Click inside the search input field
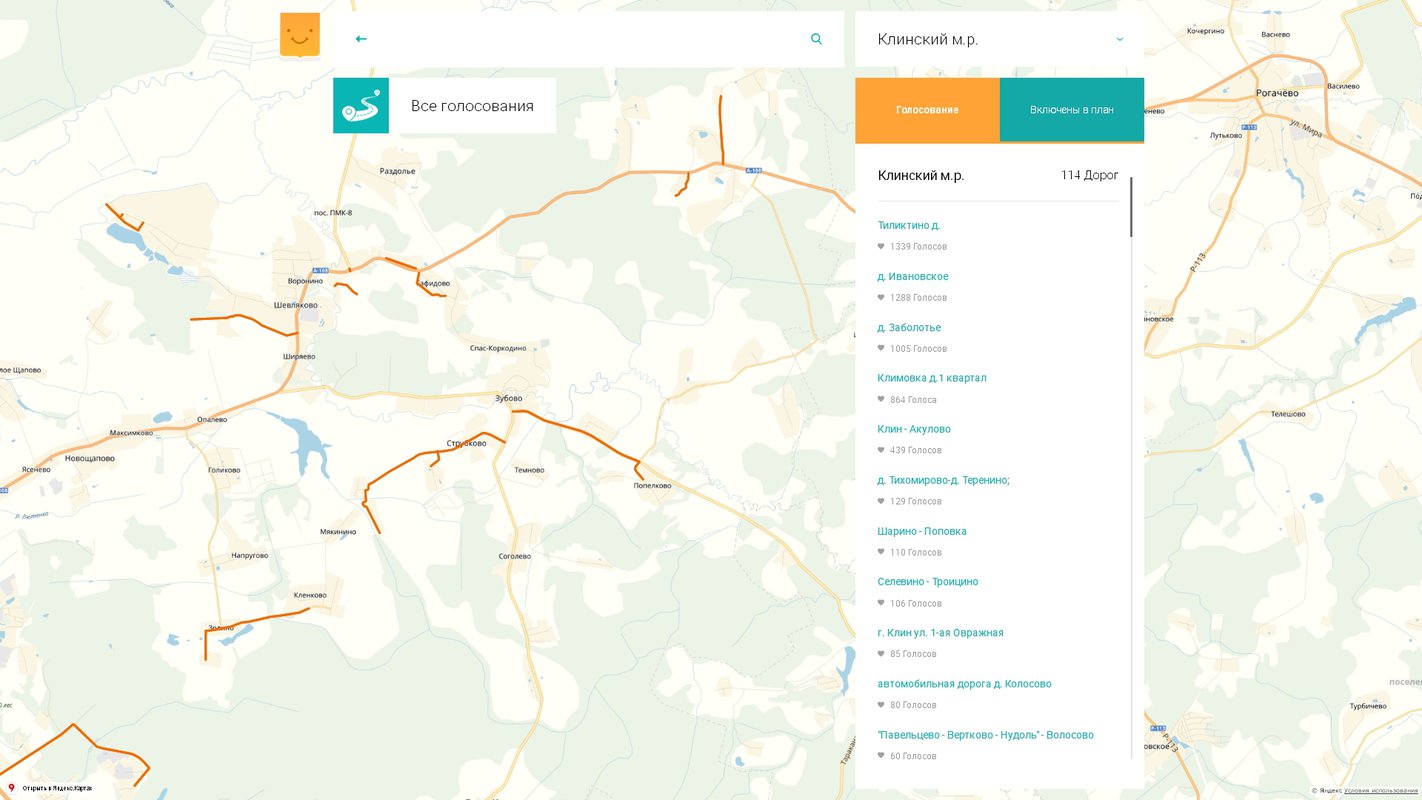 (588, 39)
